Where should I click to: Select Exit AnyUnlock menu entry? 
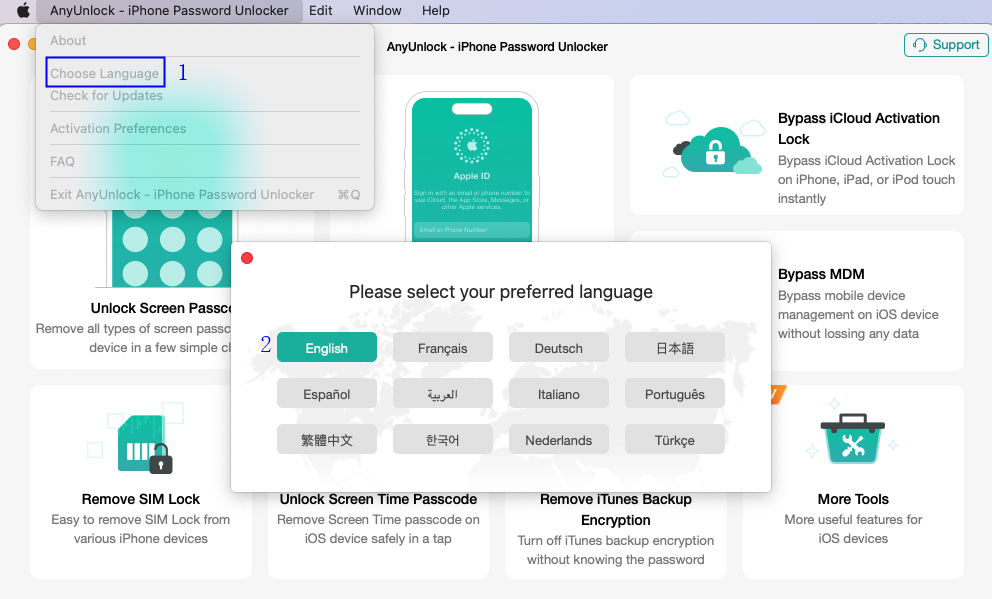click(x=205, y=195)
